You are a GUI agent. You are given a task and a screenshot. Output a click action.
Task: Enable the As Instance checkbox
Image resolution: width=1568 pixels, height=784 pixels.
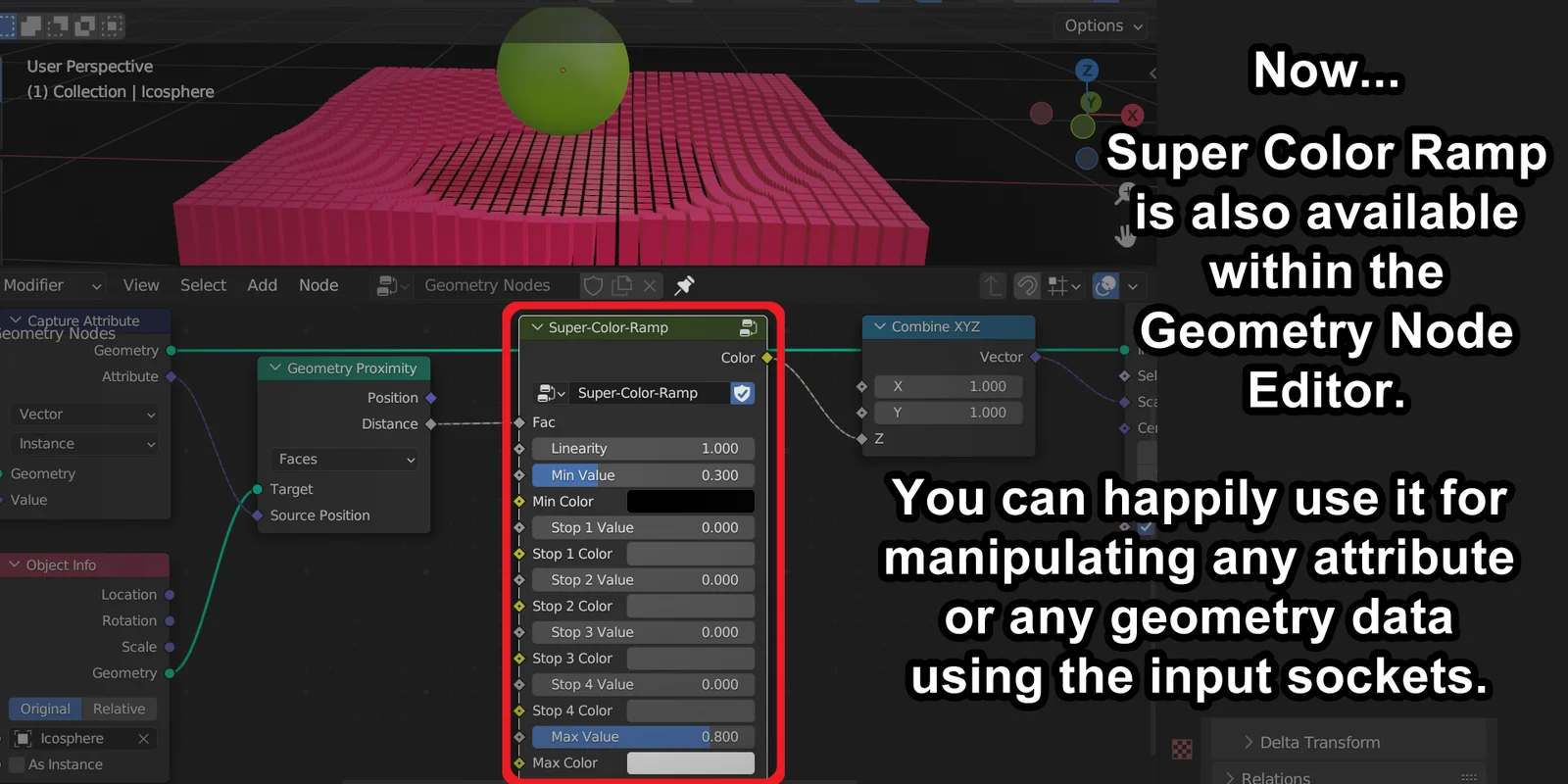(17, 764)
